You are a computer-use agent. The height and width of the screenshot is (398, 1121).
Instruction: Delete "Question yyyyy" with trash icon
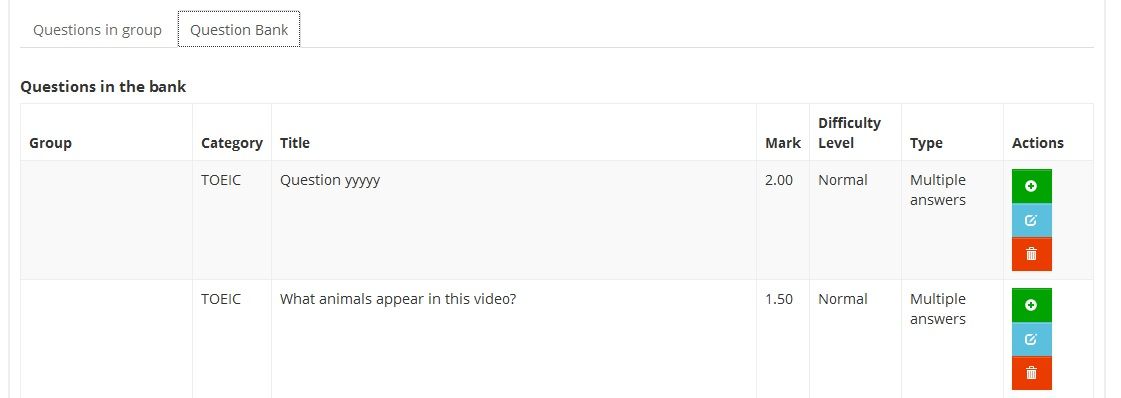tap(1031, 254)
